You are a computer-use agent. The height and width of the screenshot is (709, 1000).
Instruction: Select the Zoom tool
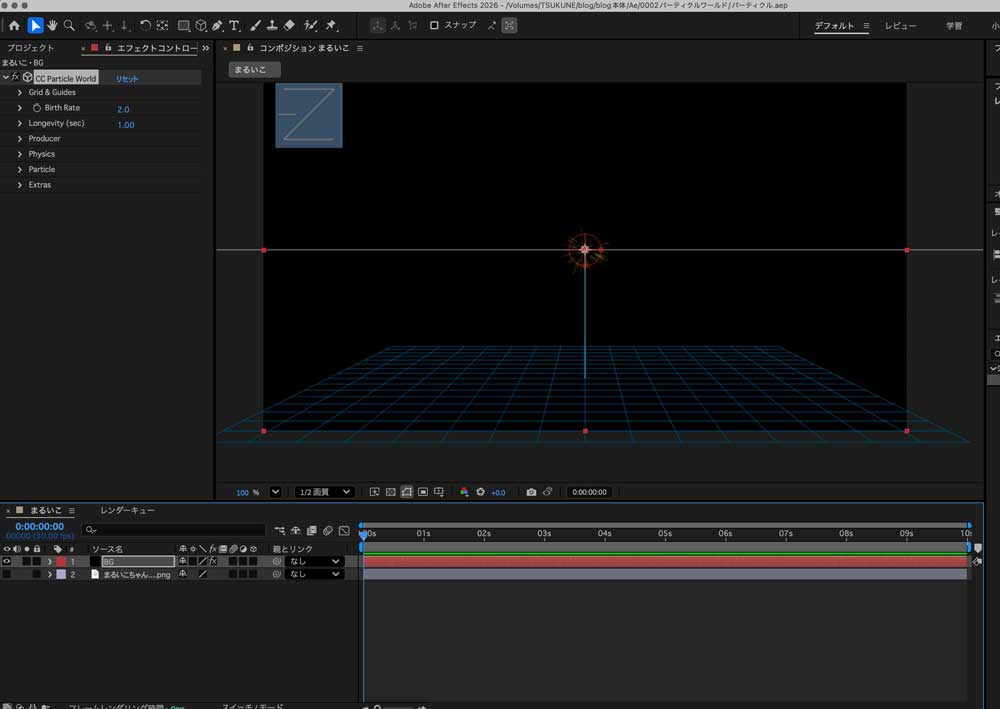point(68,25)
